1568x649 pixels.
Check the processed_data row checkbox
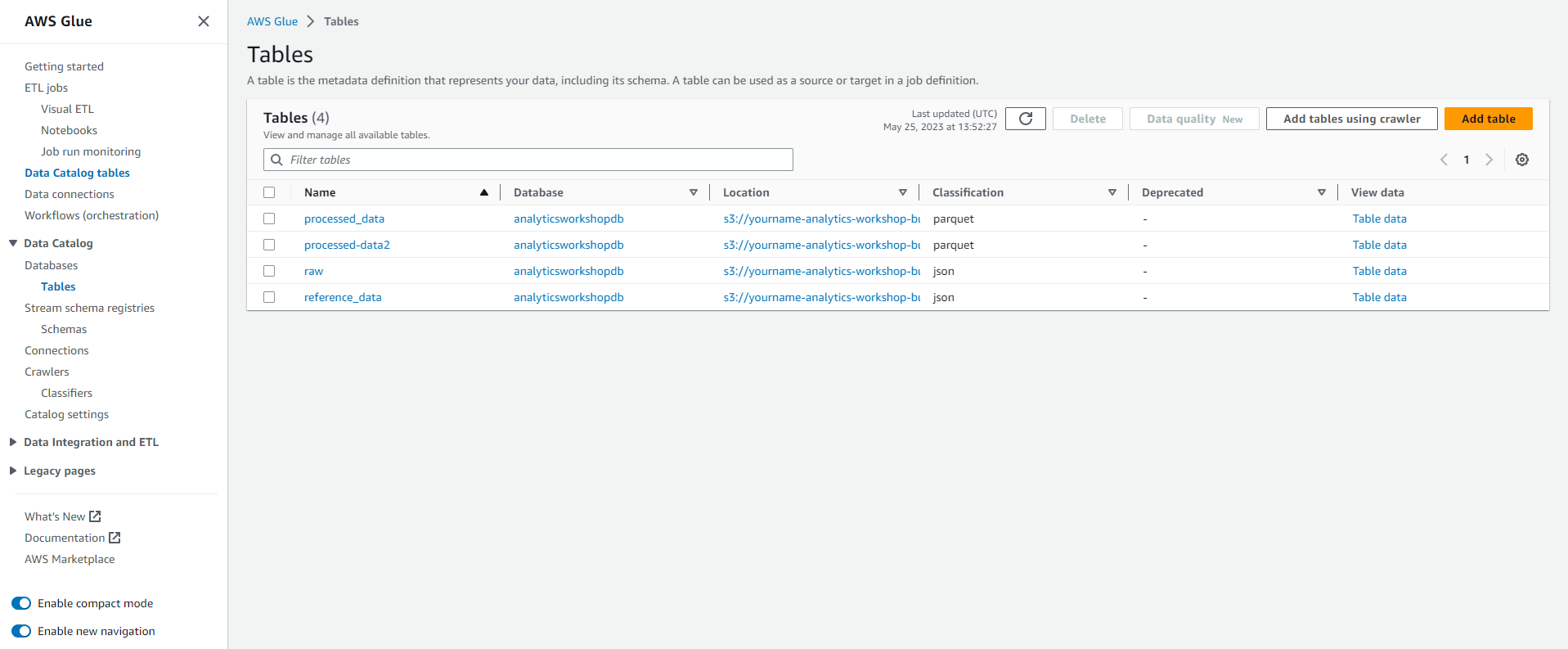pos(269,219)
